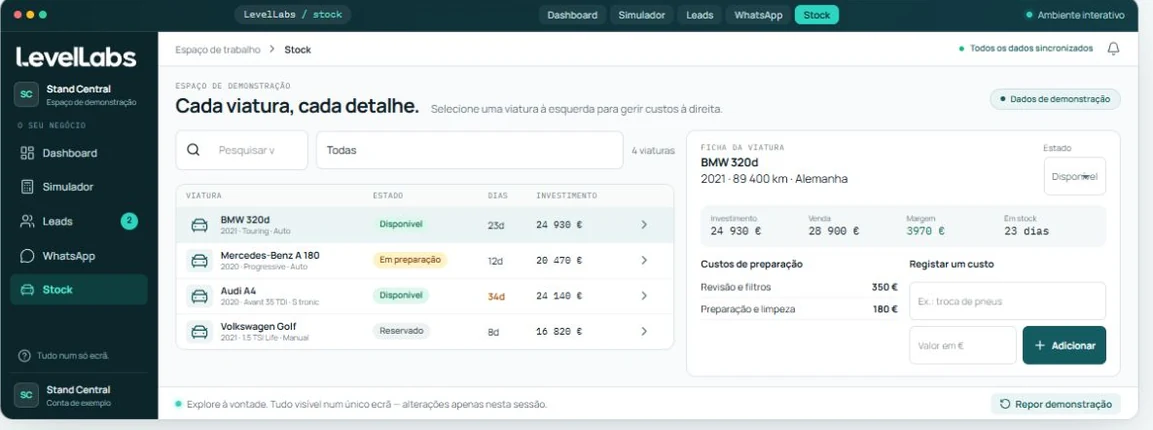1153x430 pixels.
Task: Click the SC avatar beside Conta de exemplo
Action: pos(26,395)
